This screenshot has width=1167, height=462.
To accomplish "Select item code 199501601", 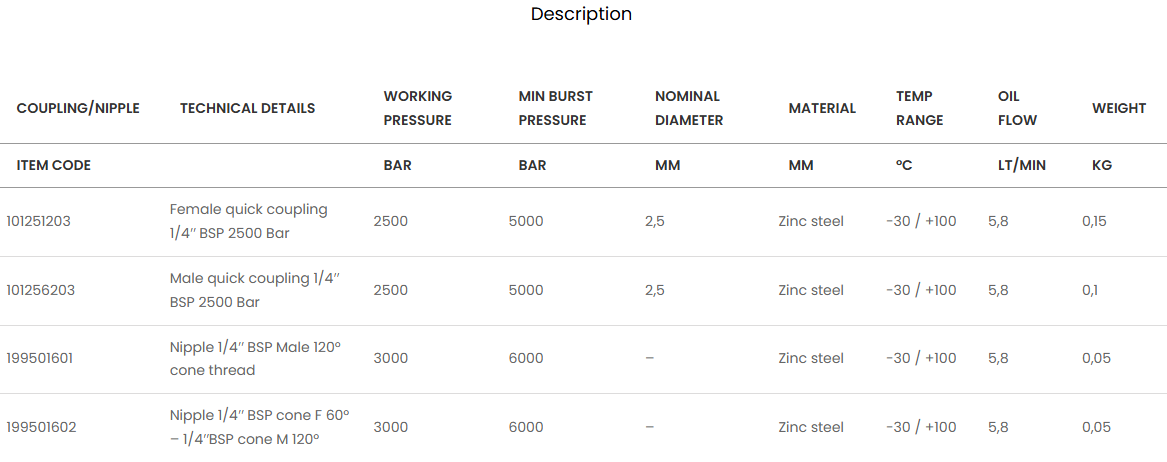I will 40,358.
